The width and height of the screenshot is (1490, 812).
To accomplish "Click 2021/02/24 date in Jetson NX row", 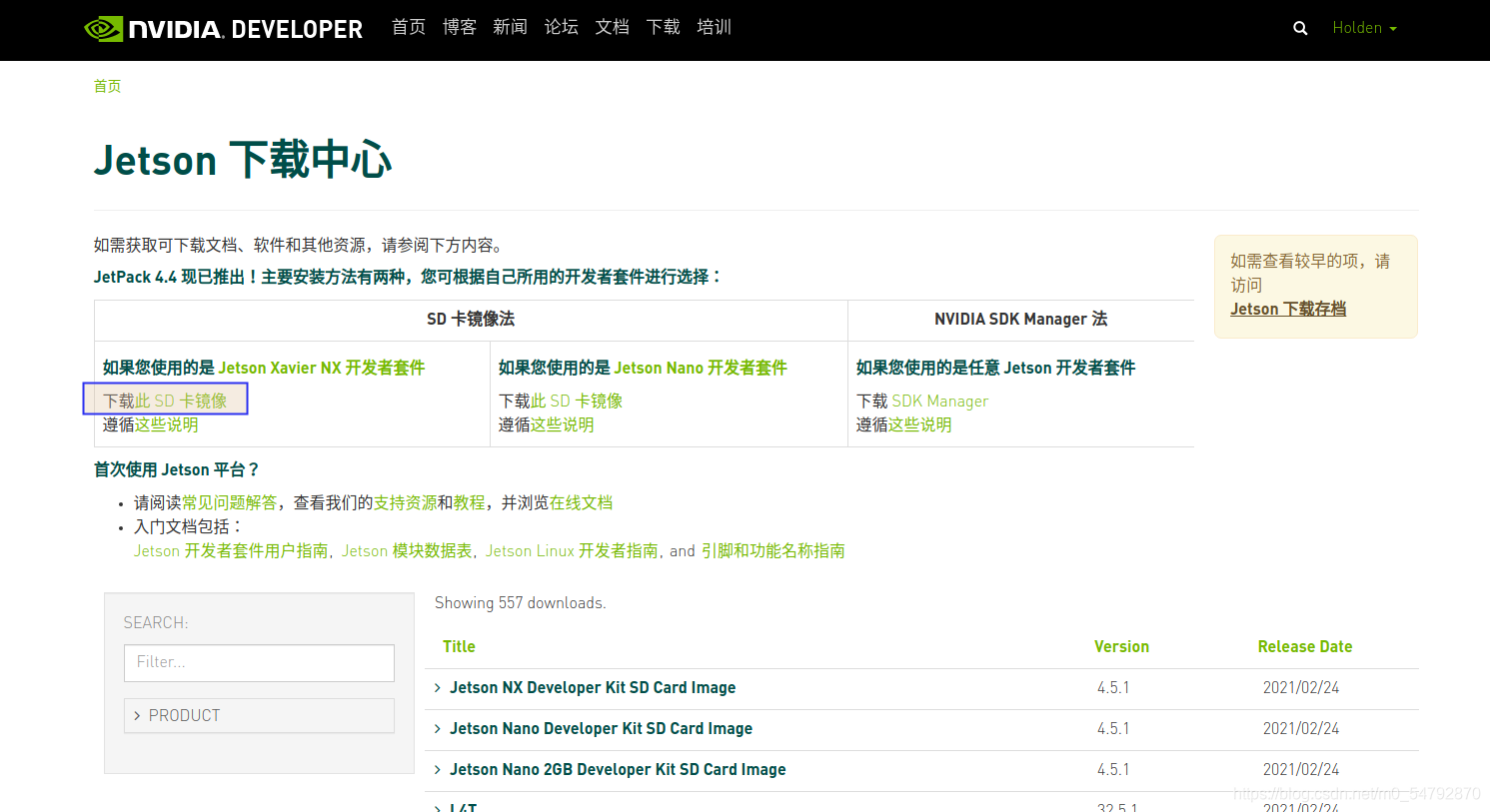I will (1301, 687).
